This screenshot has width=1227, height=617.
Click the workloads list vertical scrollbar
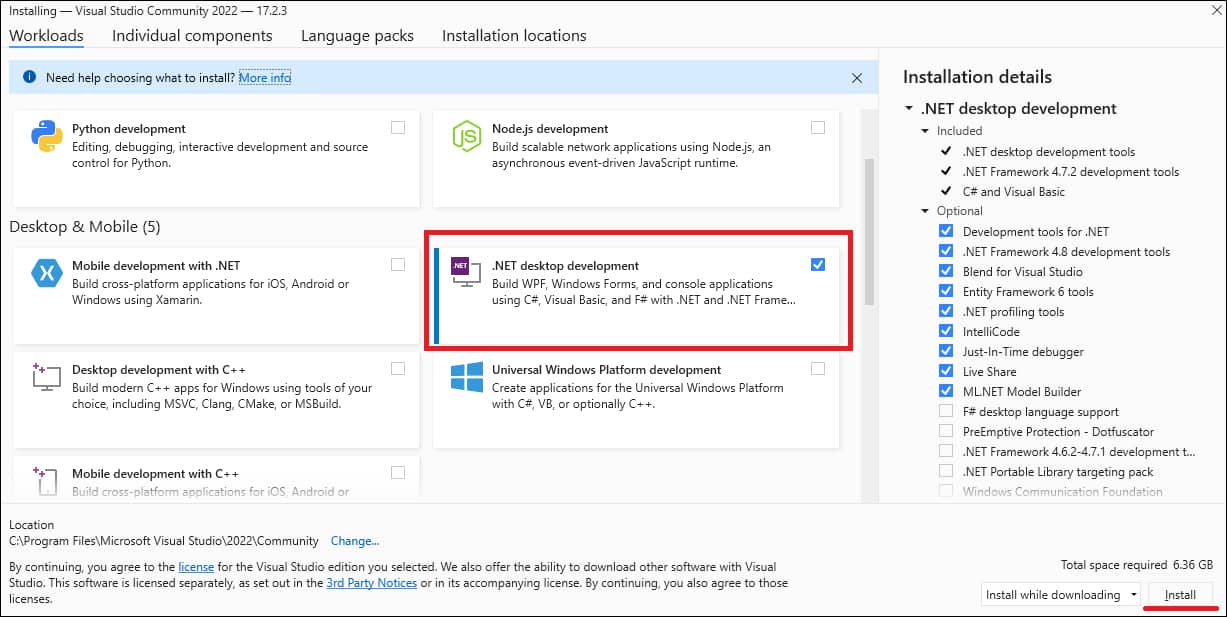(x=868, y=231)
